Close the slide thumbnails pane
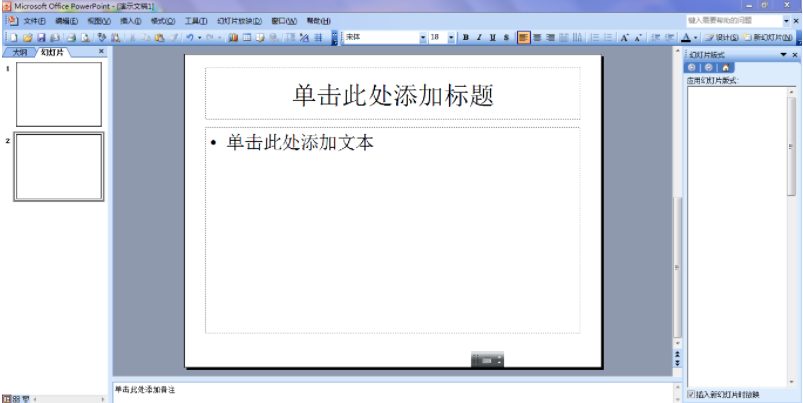This screenshot has width=803, height=403. click(101, 51)
